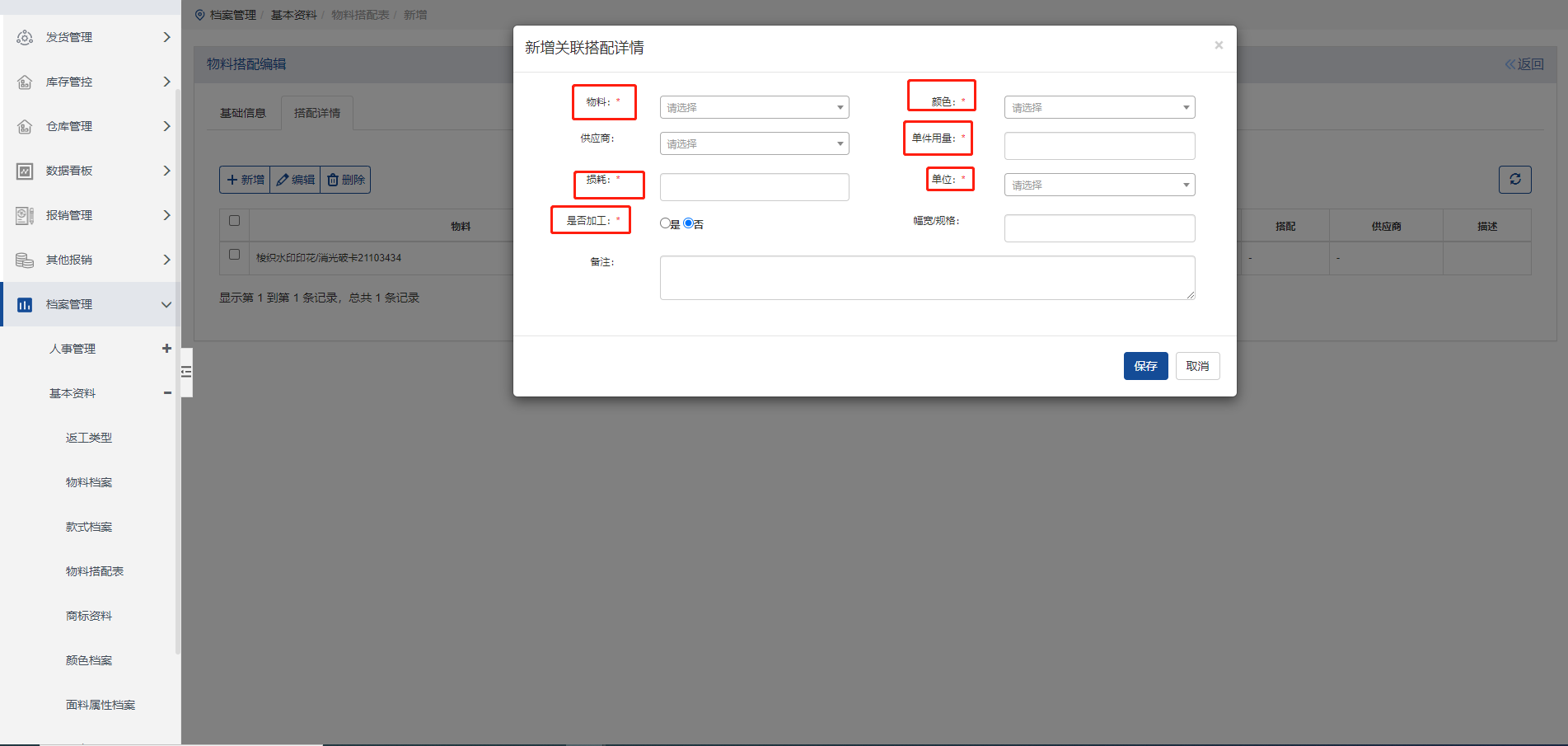
Task: Open the 单位 dropdown selector
Action: pos(1099,185)
